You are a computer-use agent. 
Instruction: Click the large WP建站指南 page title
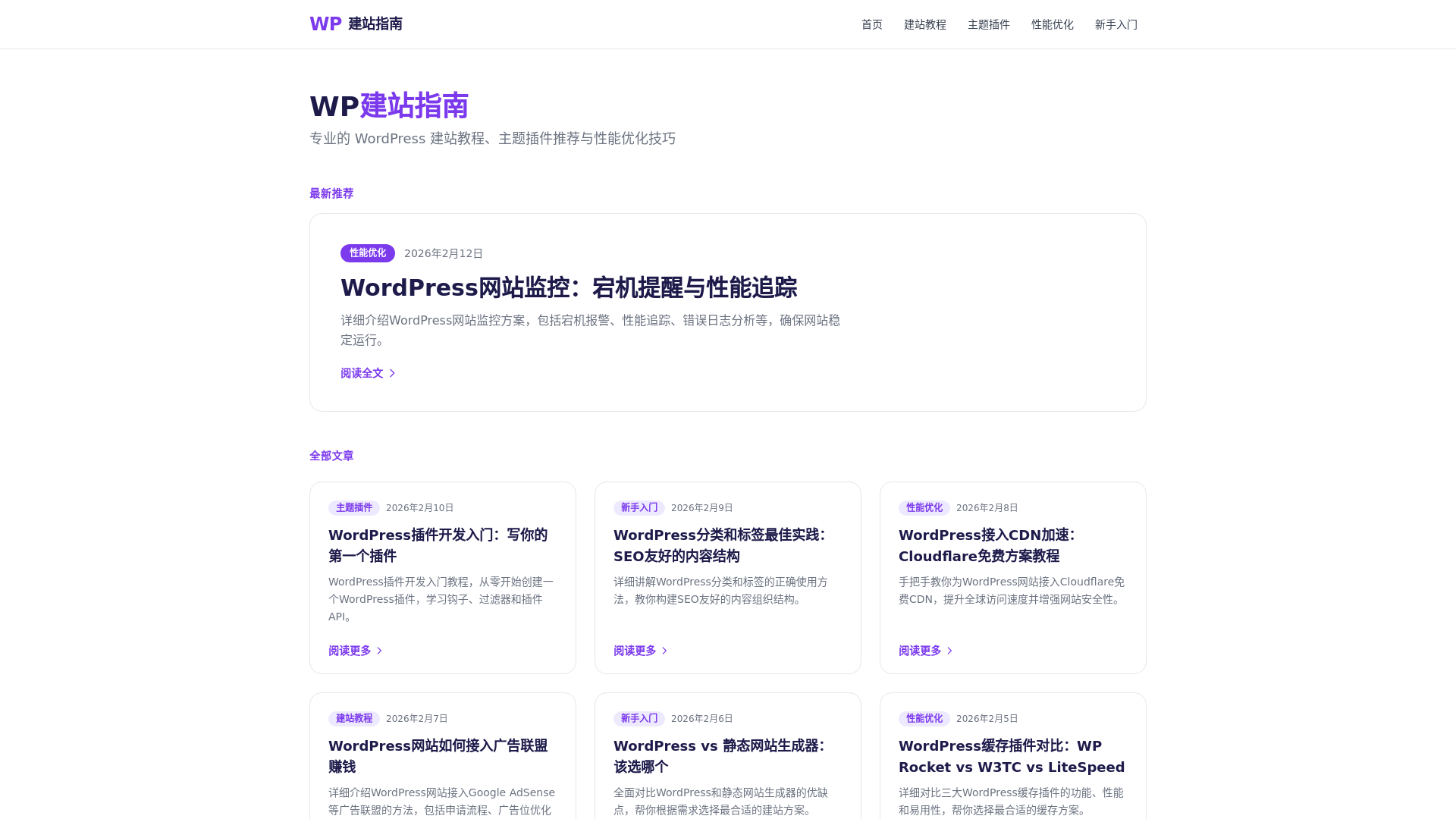point(389,106)
